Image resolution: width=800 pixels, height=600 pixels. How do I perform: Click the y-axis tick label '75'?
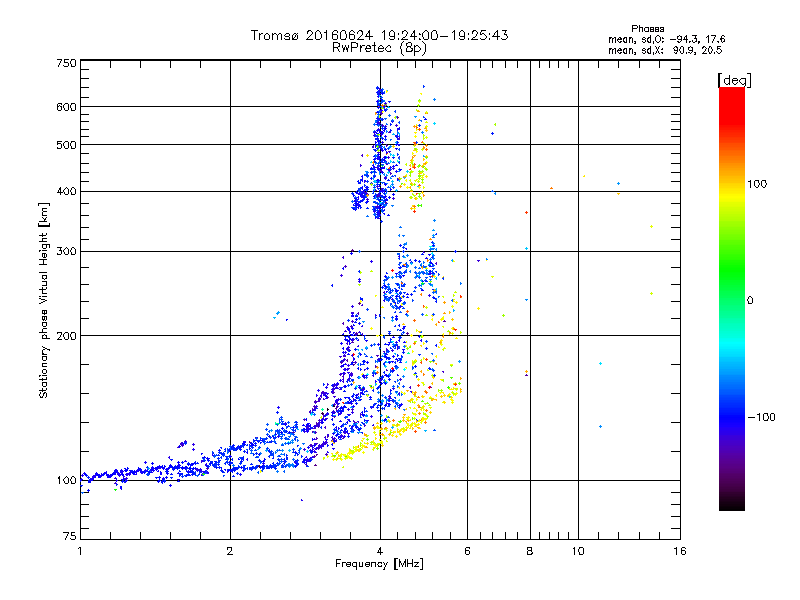[x=70, y=536]
